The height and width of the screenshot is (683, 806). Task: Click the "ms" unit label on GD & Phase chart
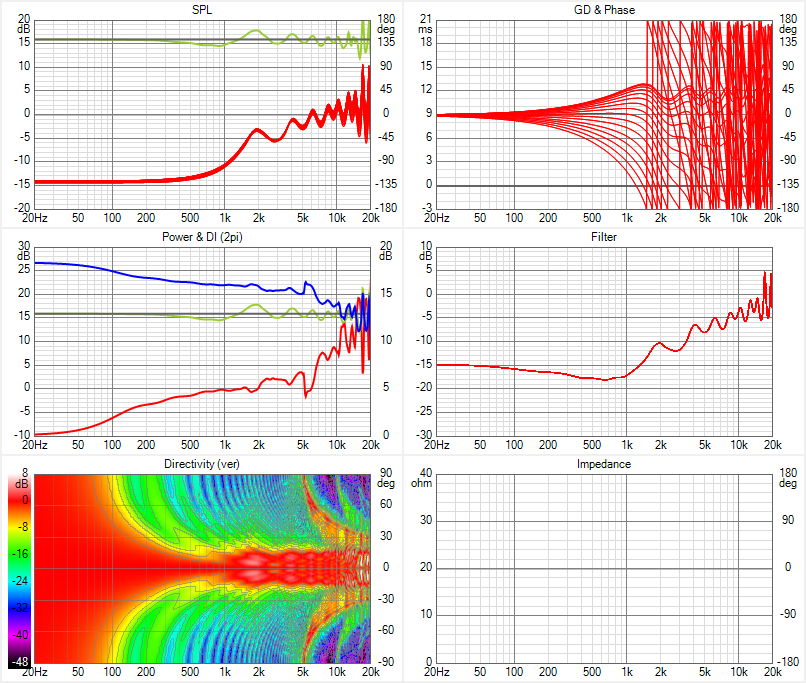tap(425, 29)
